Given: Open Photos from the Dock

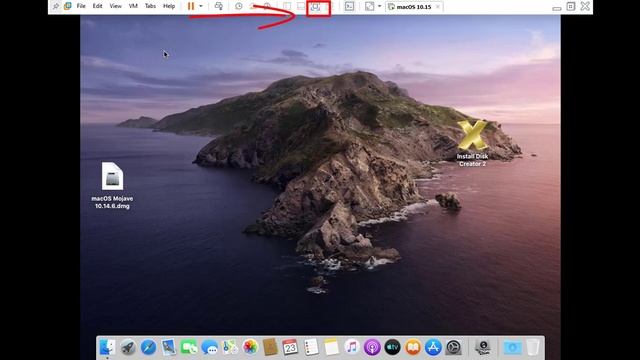Looking at the screenshot, I should (x=250, y=347).
